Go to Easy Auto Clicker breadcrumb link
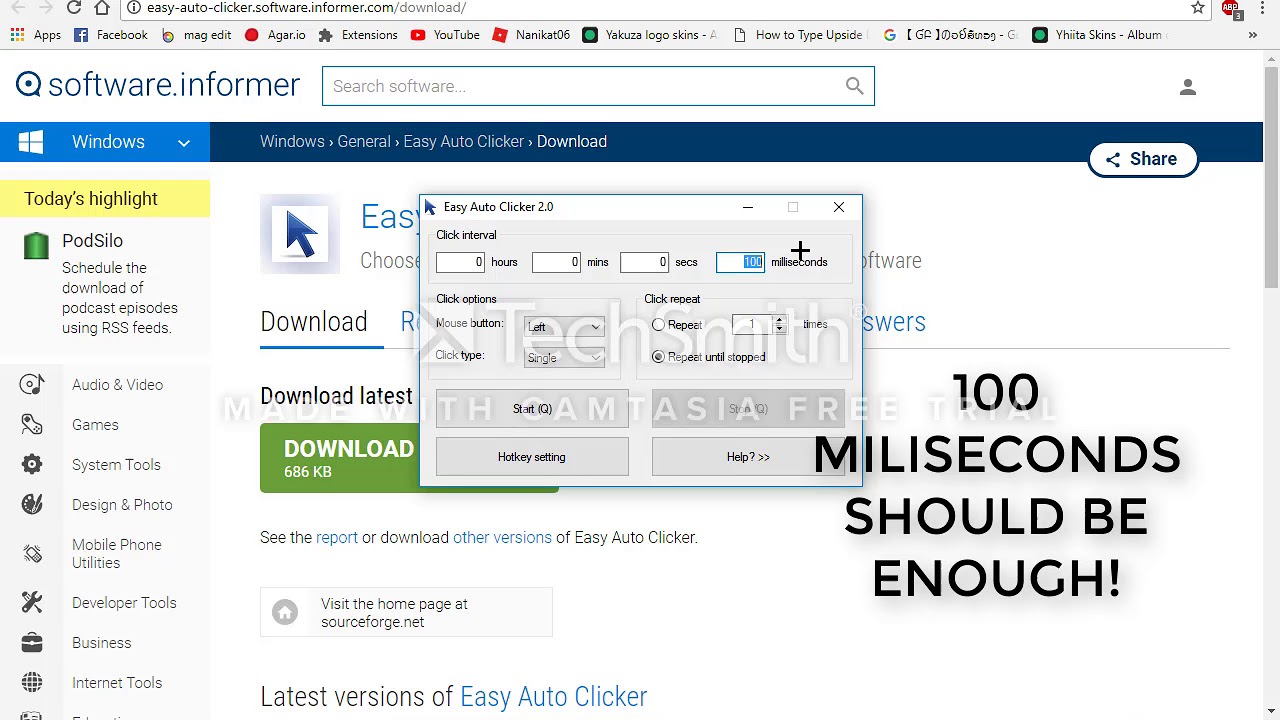Viewport: 1280px width, 720px height. pyautogui.click(x=464, y=141)
